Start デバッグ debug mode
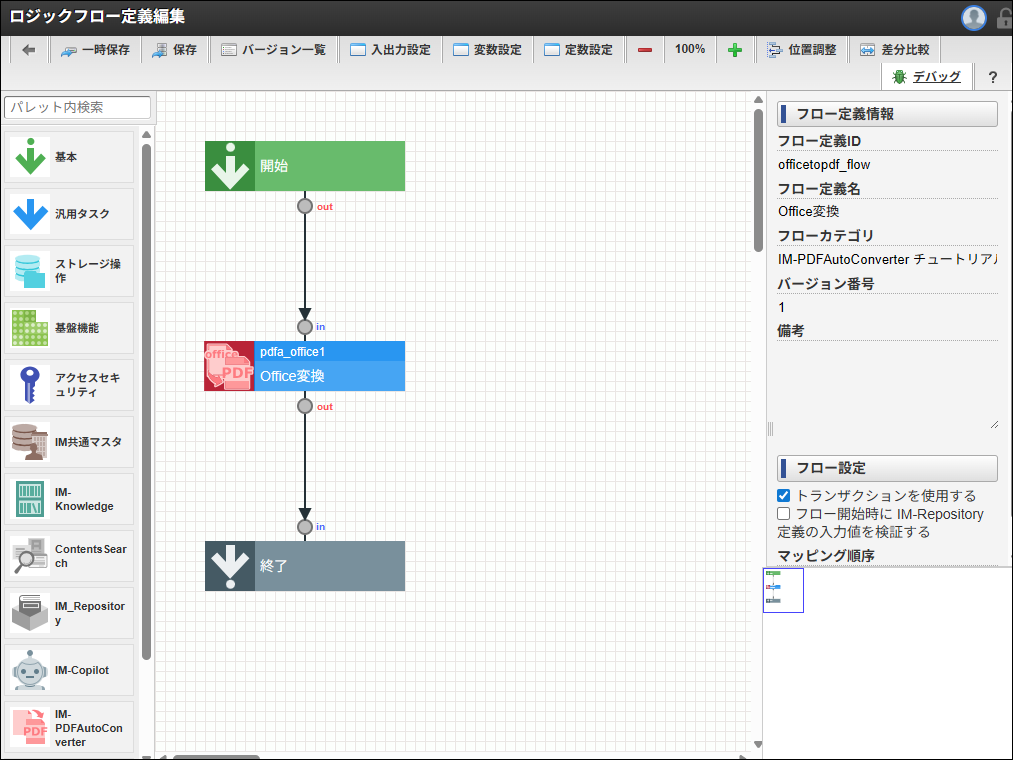Viewport: 1013px width, 760px height. tap(926, 77)
